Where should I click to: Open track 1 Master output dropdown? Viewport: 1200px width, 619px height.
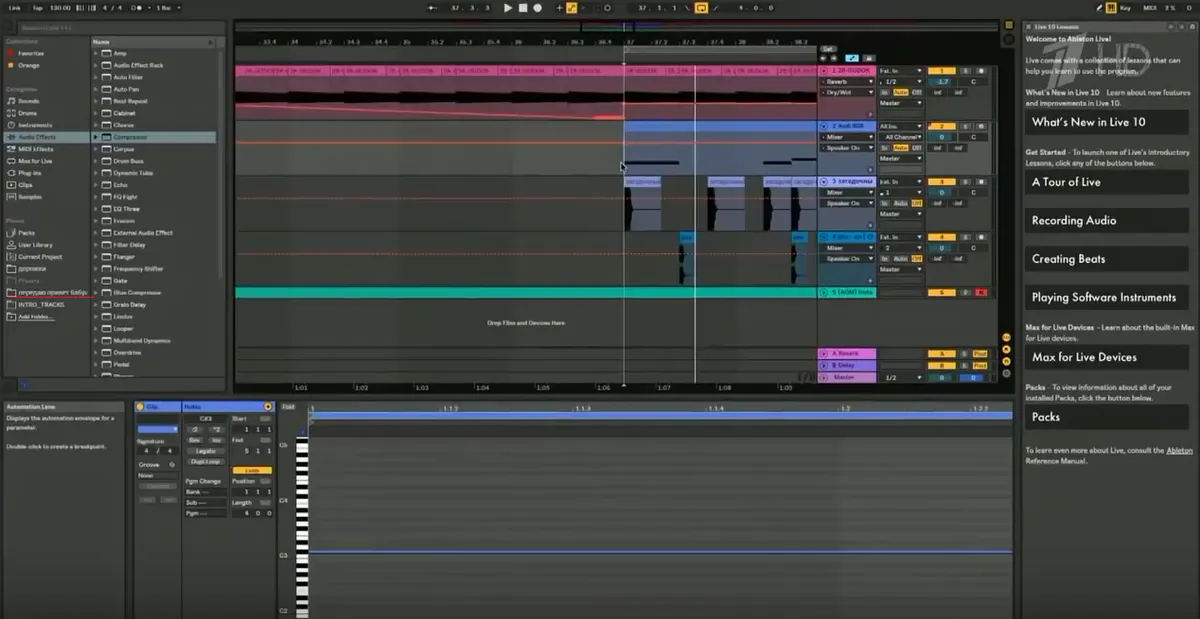point(901,103)
